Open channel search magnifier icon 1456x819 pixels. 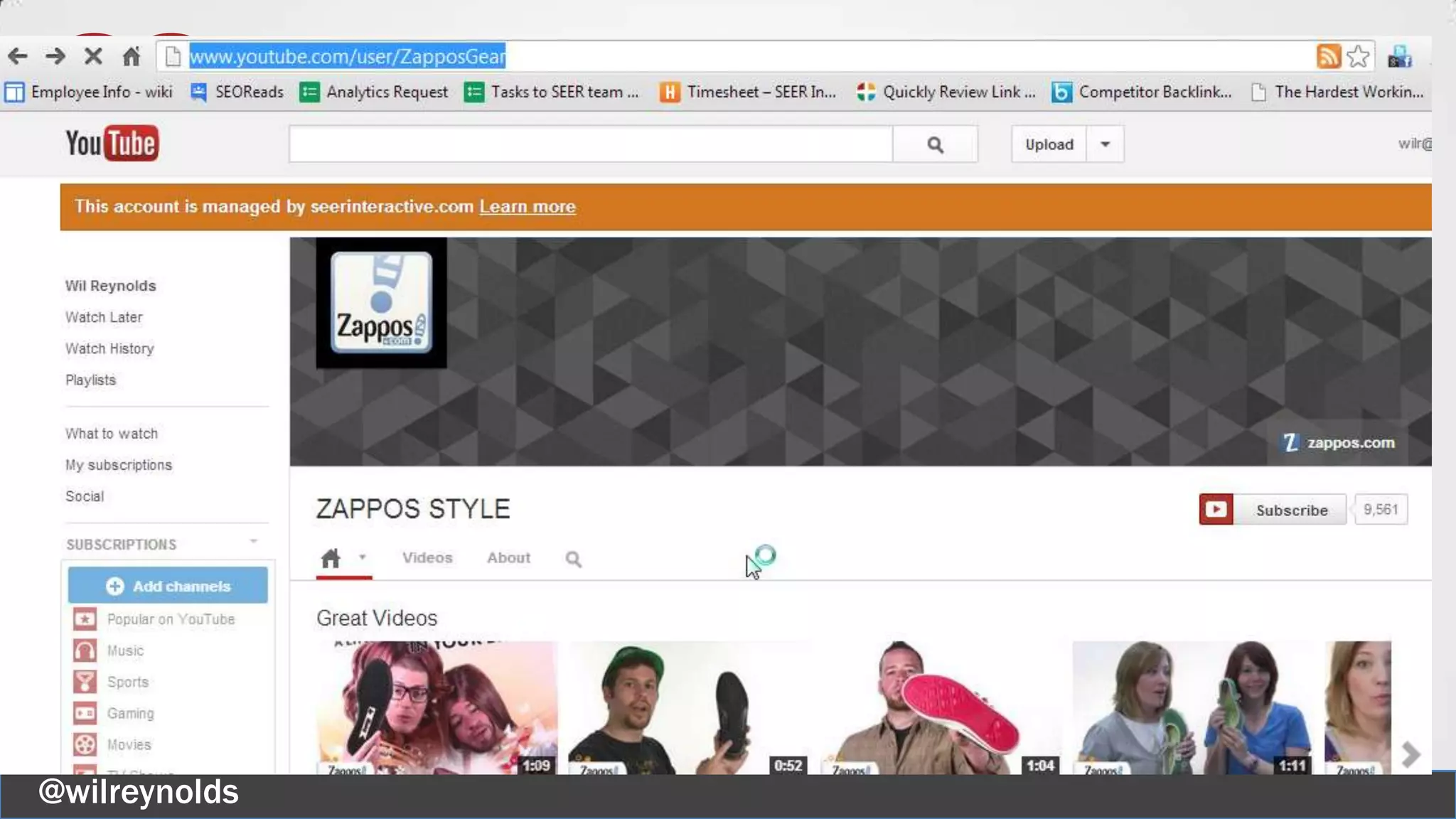[x=573, y=560]
